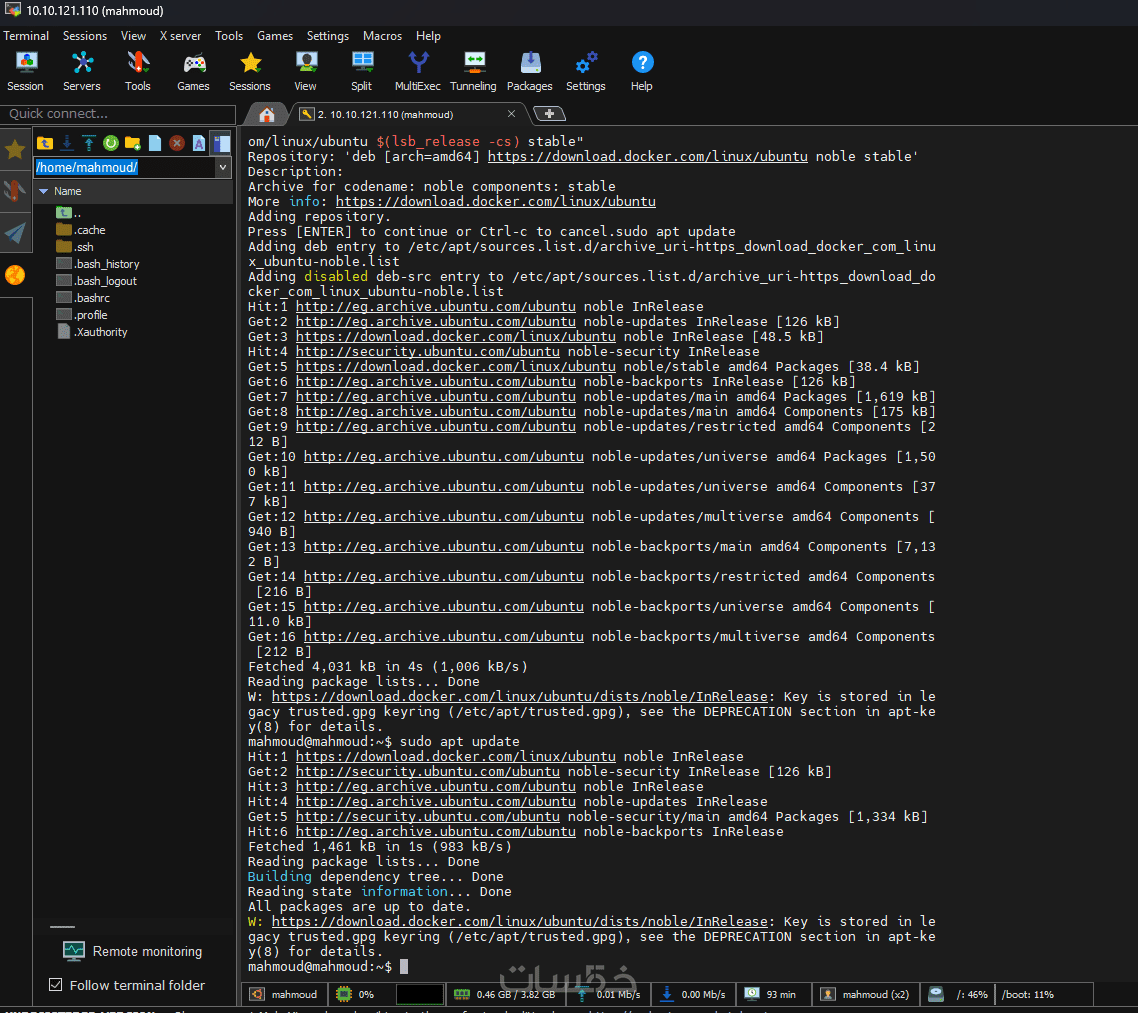The image size is (1138, 1013).
Task: Click the /home/mahmoud/ path field
Action: (125, 167)
